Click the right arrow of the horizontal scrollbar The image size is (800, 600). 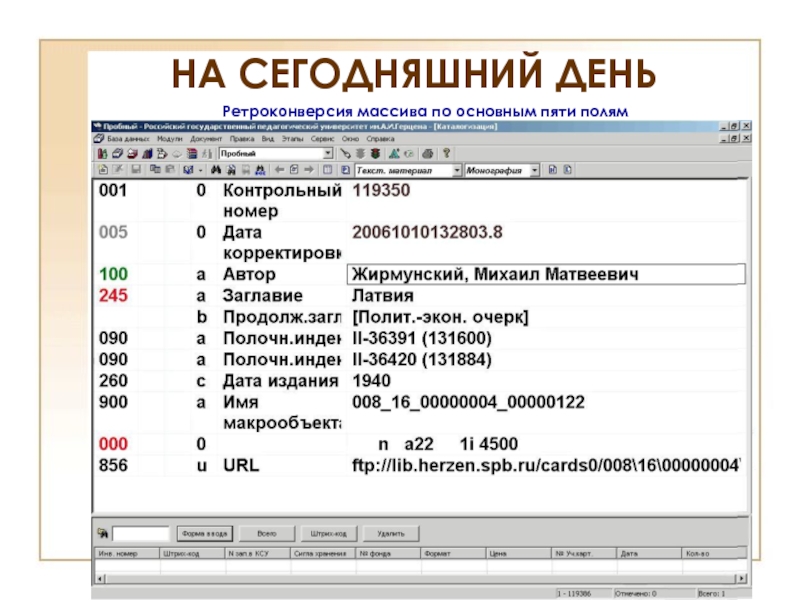tap(743, 578)
